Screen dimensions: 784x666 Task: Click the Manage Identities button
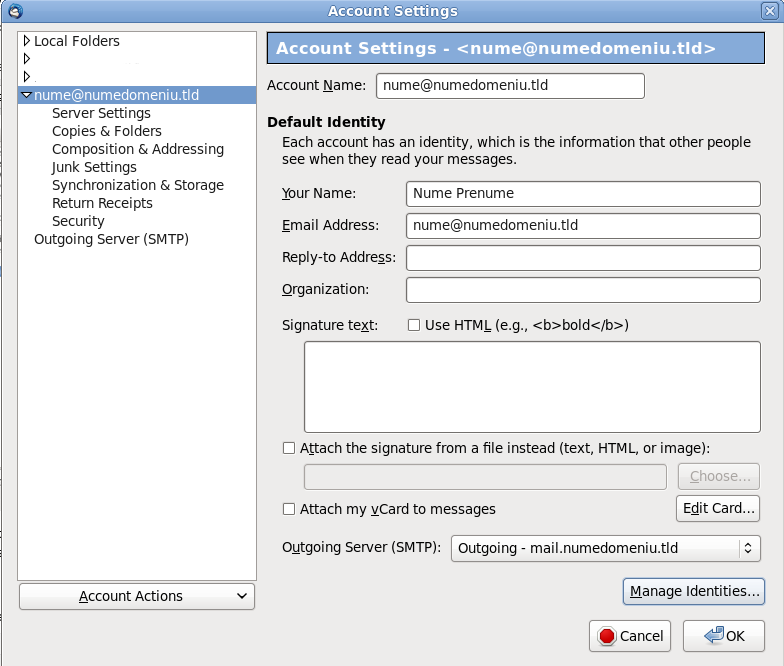coord(694,592)
